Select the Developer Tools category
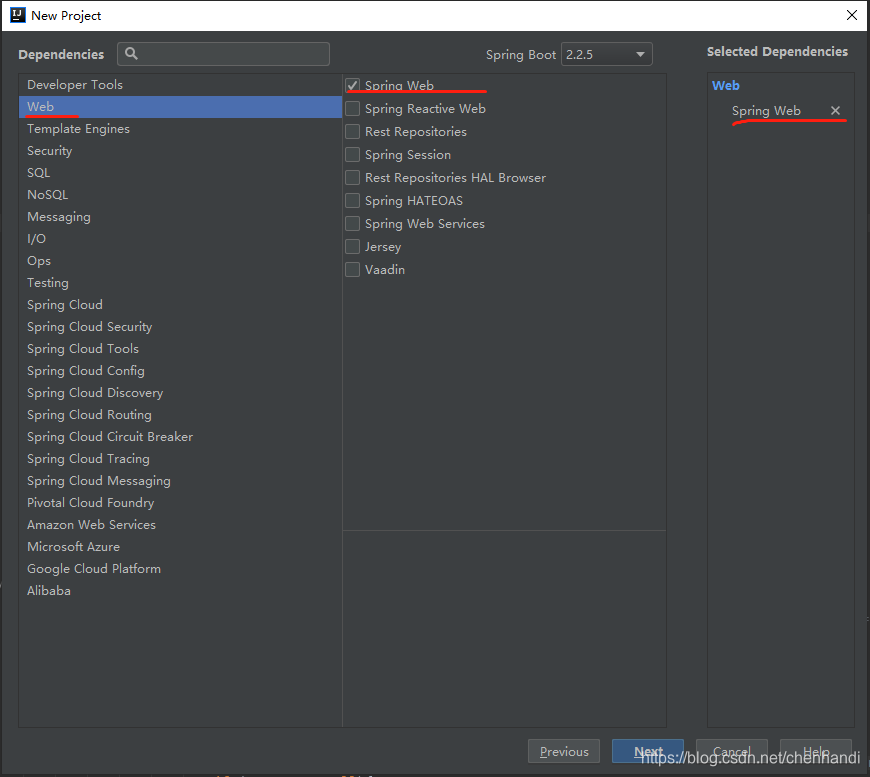 180,84
